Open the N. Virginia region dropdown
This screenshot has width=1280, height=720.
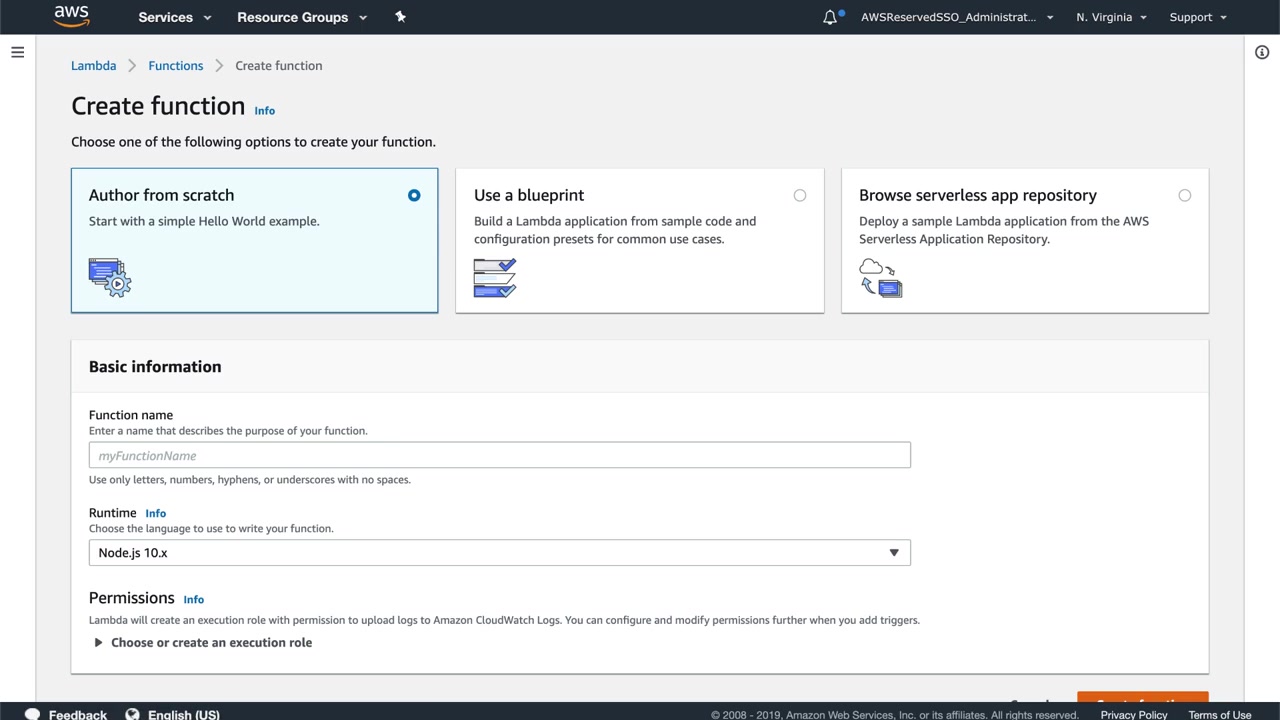1111,17
